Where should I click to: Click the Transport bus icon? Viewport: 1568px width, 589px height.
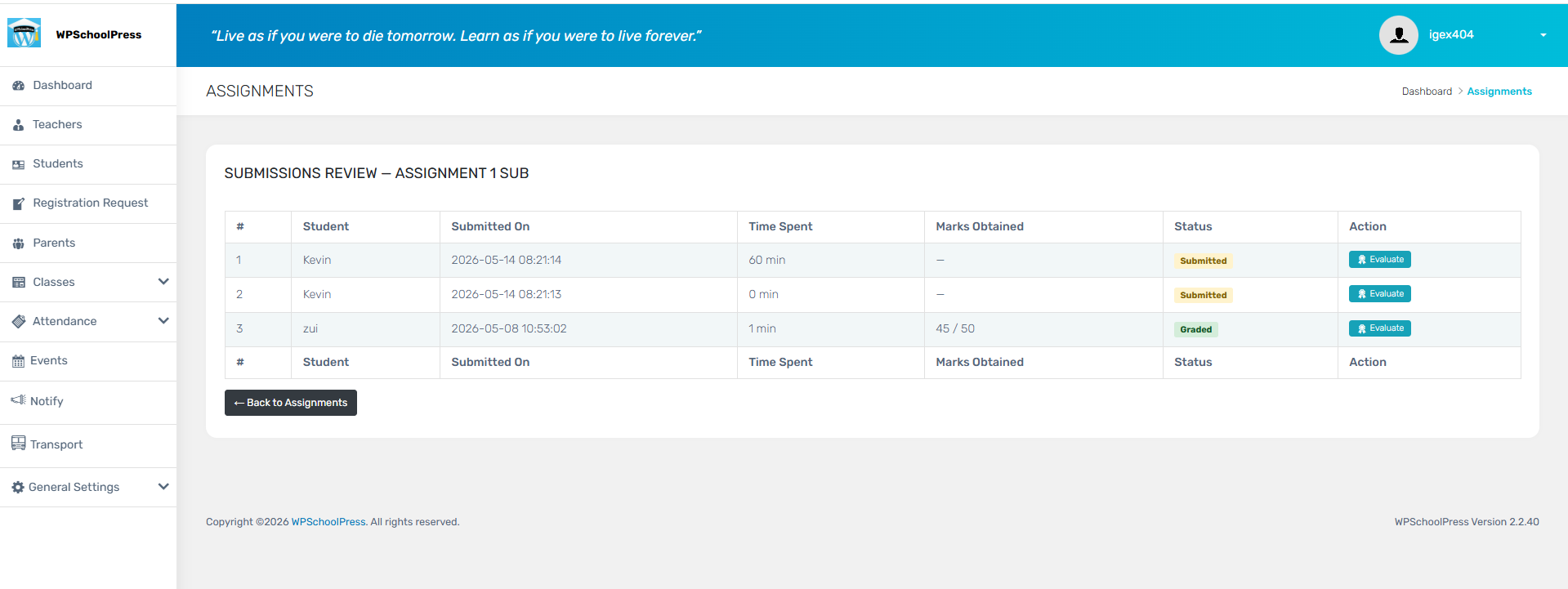pyautogui.click(x=18, y=444)
